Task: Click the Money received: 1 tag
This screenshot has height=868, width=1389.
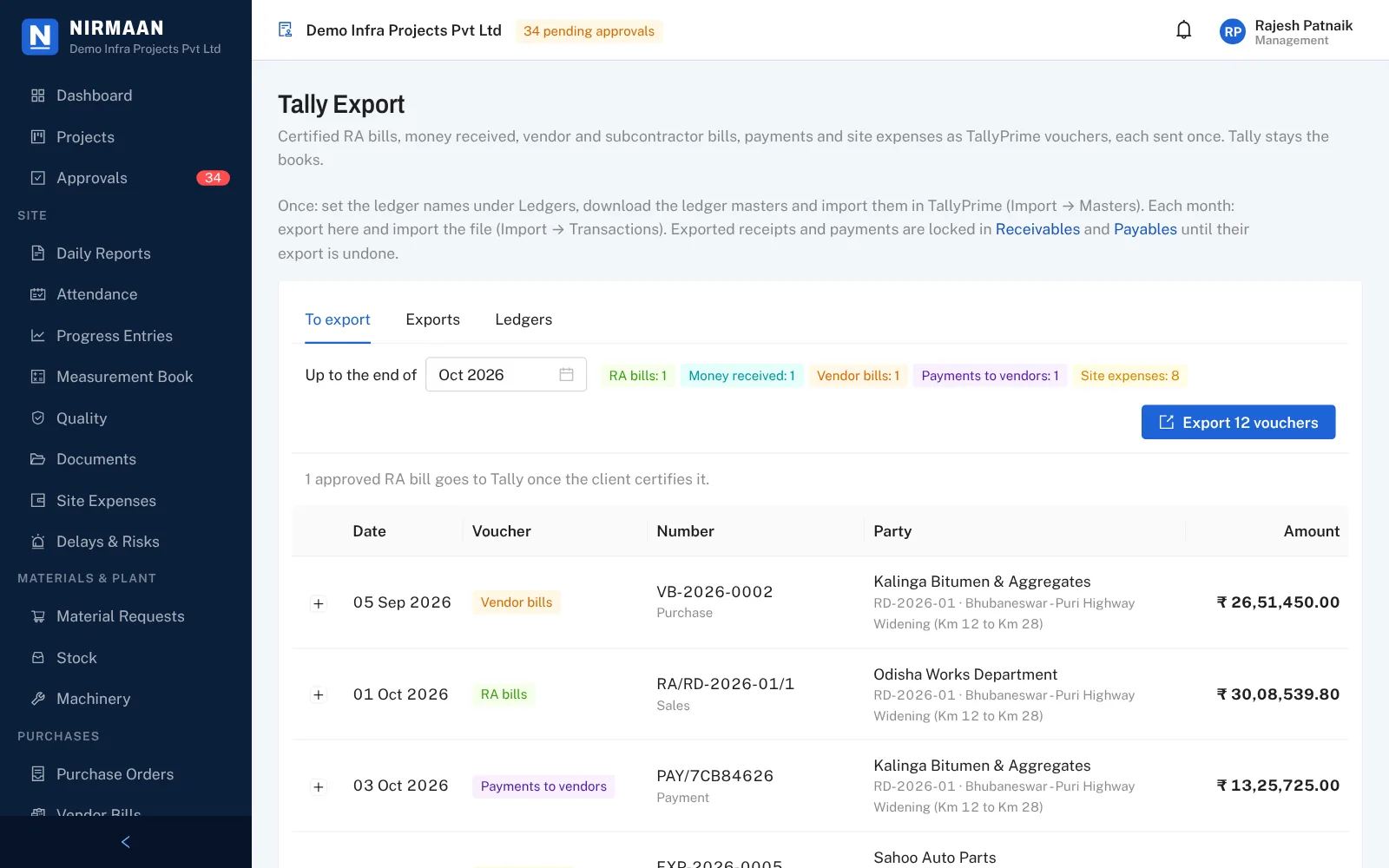Action: click(741, 376)
